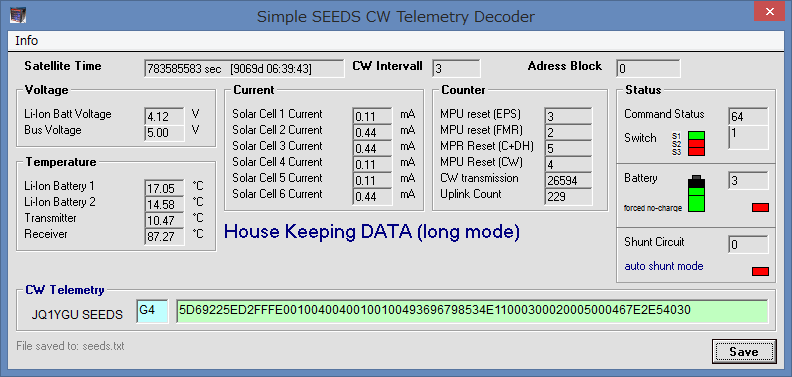The height and width of the screenshot is (377, 792).
Task: Click the 'Satellite Time' label
Action: pyautogui.click(x=63, y=66)
